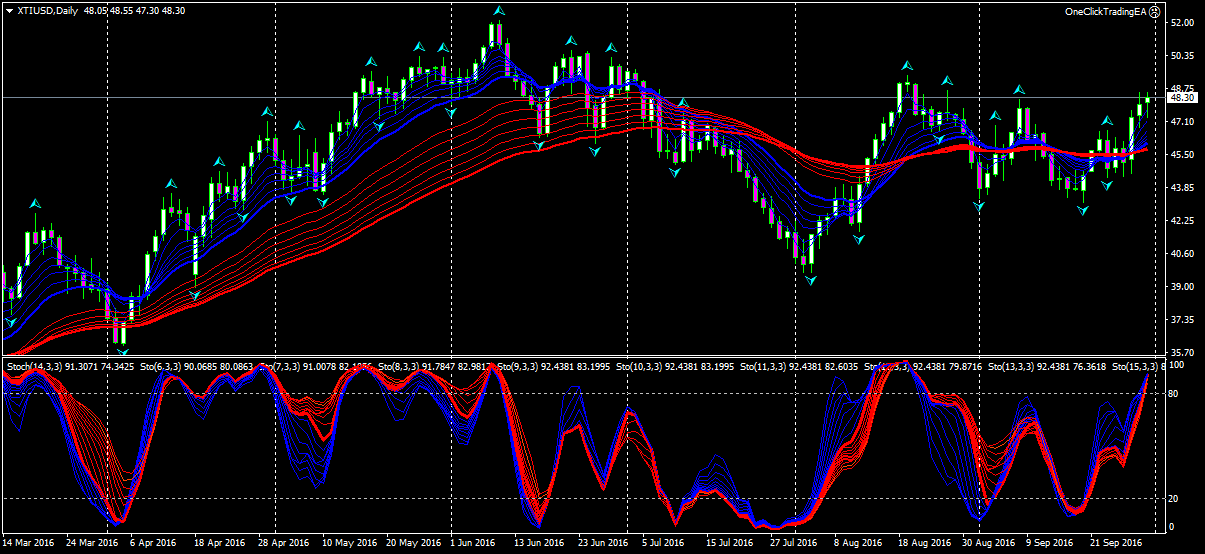The width and height of the screenshot is (1205, 554).
Task: Click the 18 Aug 2016 date label
Action: 925,543
